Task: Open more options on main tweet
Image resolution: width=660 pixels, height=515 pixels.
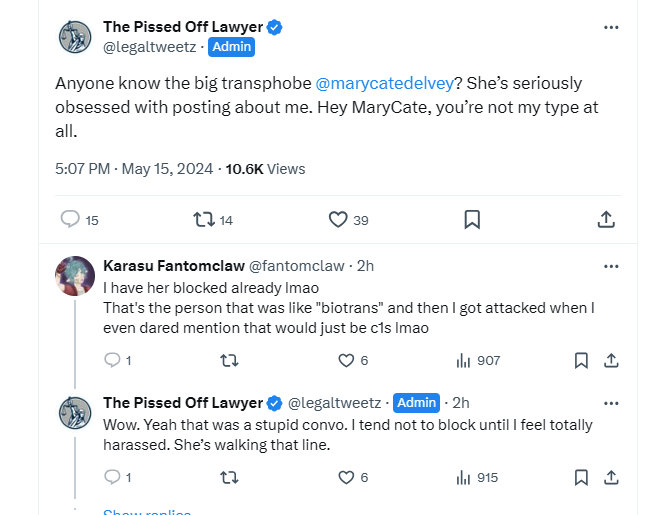Action: [x=611, y=27]
